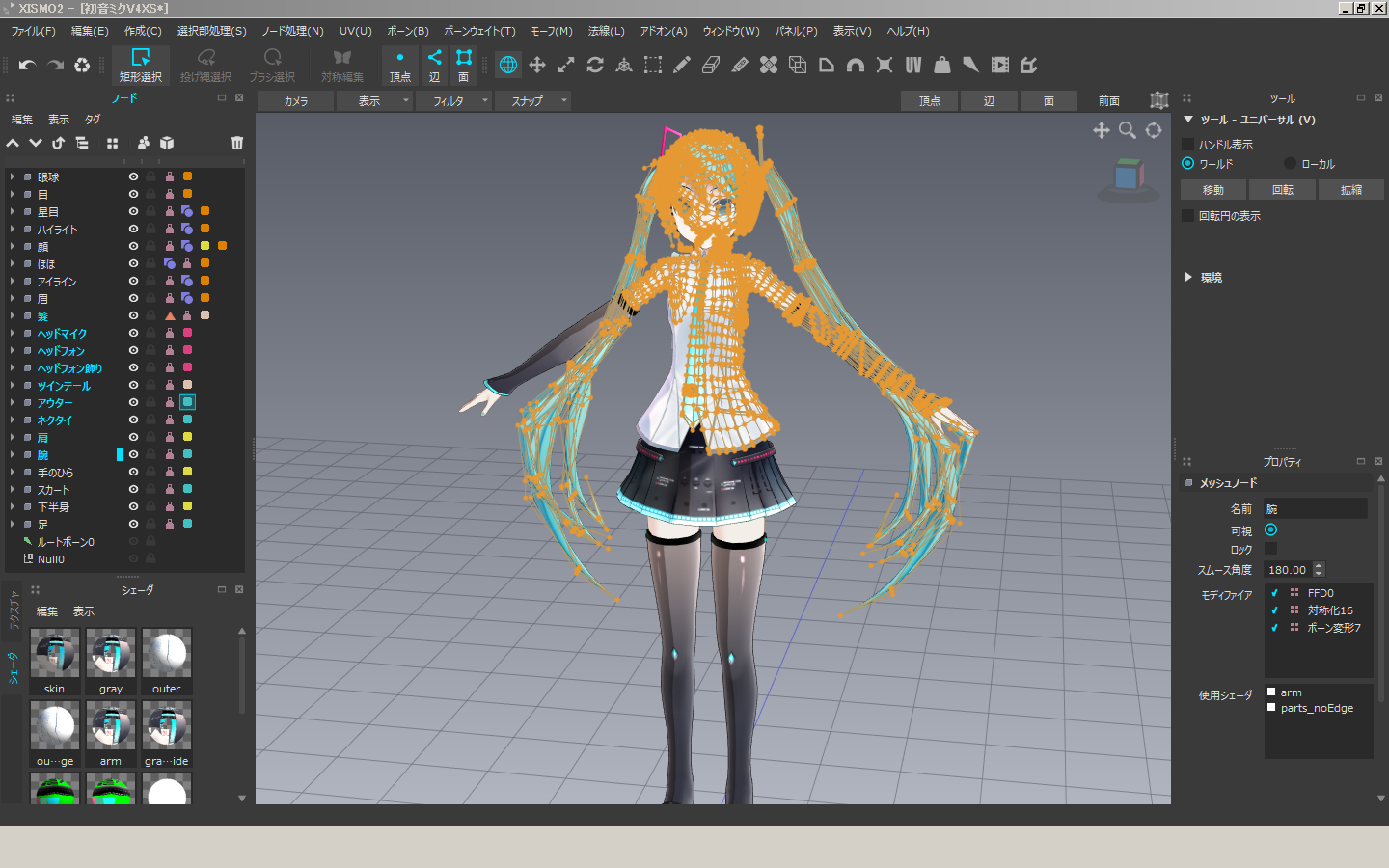Click the 前面 view button

click(1109, 100)
